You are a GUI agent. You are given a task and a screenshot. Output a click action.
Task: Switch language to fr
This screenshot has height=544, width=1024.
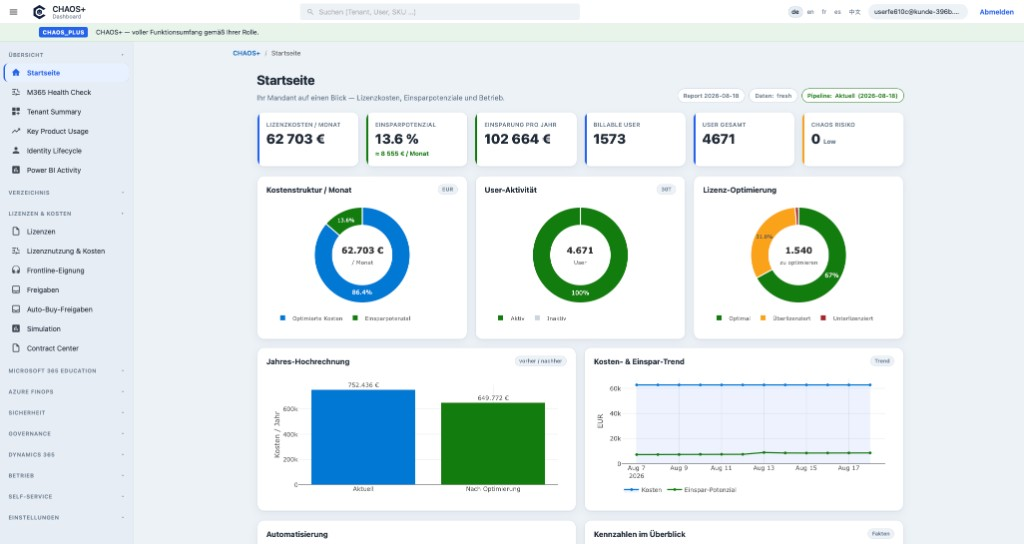824,12
